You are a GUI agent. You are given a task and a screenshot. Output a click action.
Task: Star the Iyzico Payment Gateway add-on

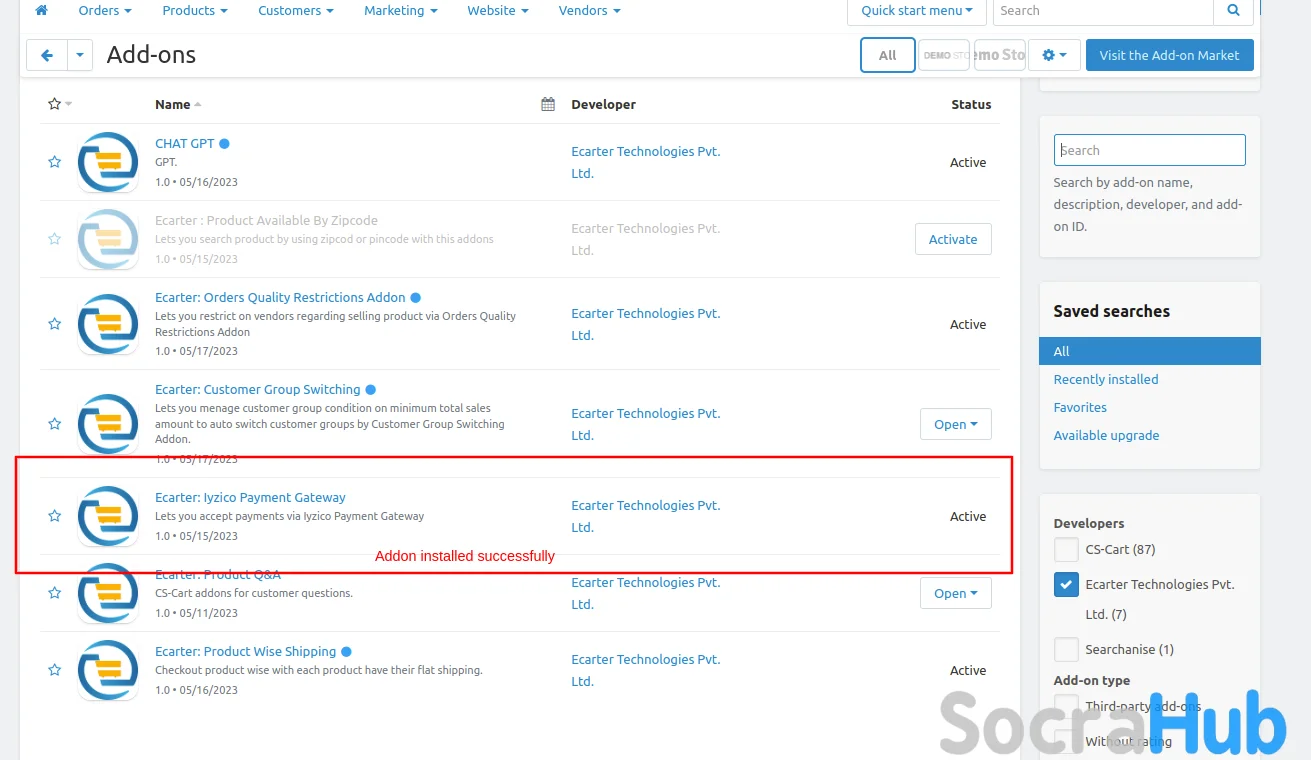[55, 516]
